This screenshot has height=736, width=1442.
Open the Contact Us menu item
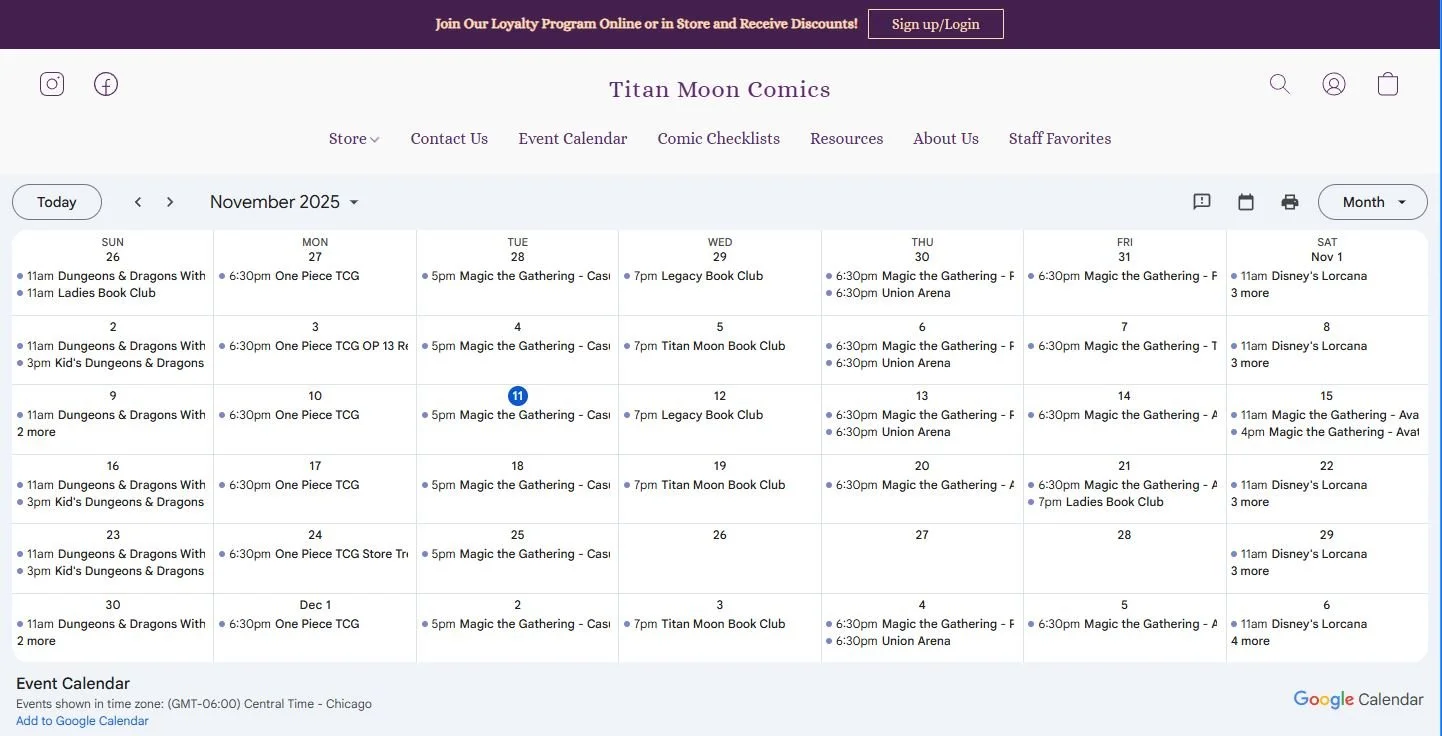[449, 139]
